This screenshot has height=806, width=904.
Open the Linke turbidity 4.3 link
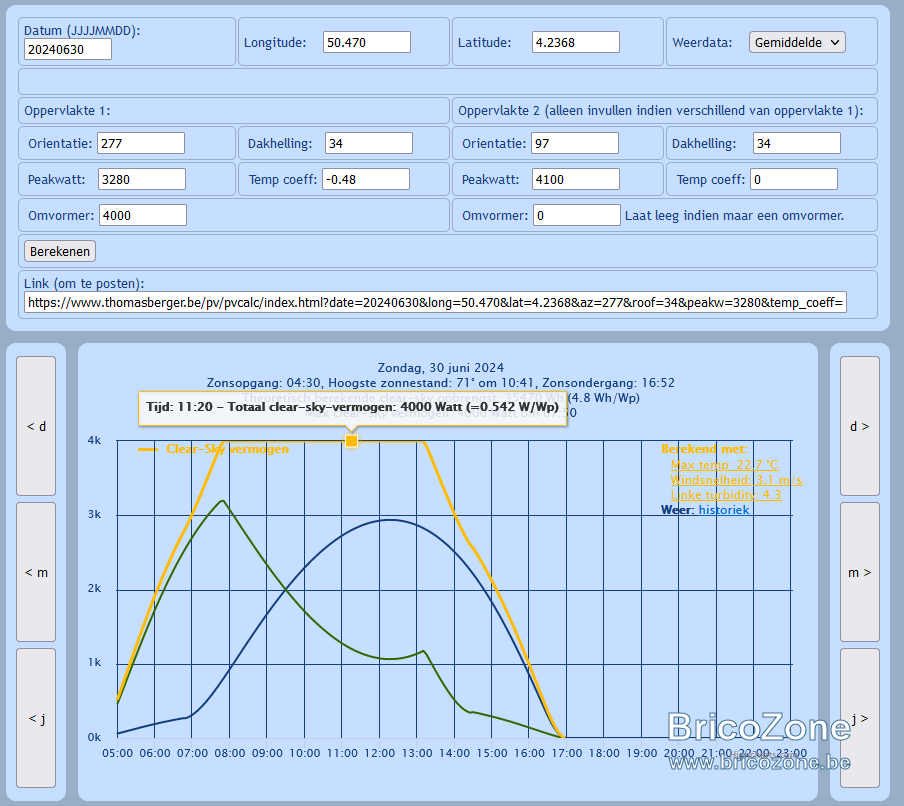click(725, 495)
